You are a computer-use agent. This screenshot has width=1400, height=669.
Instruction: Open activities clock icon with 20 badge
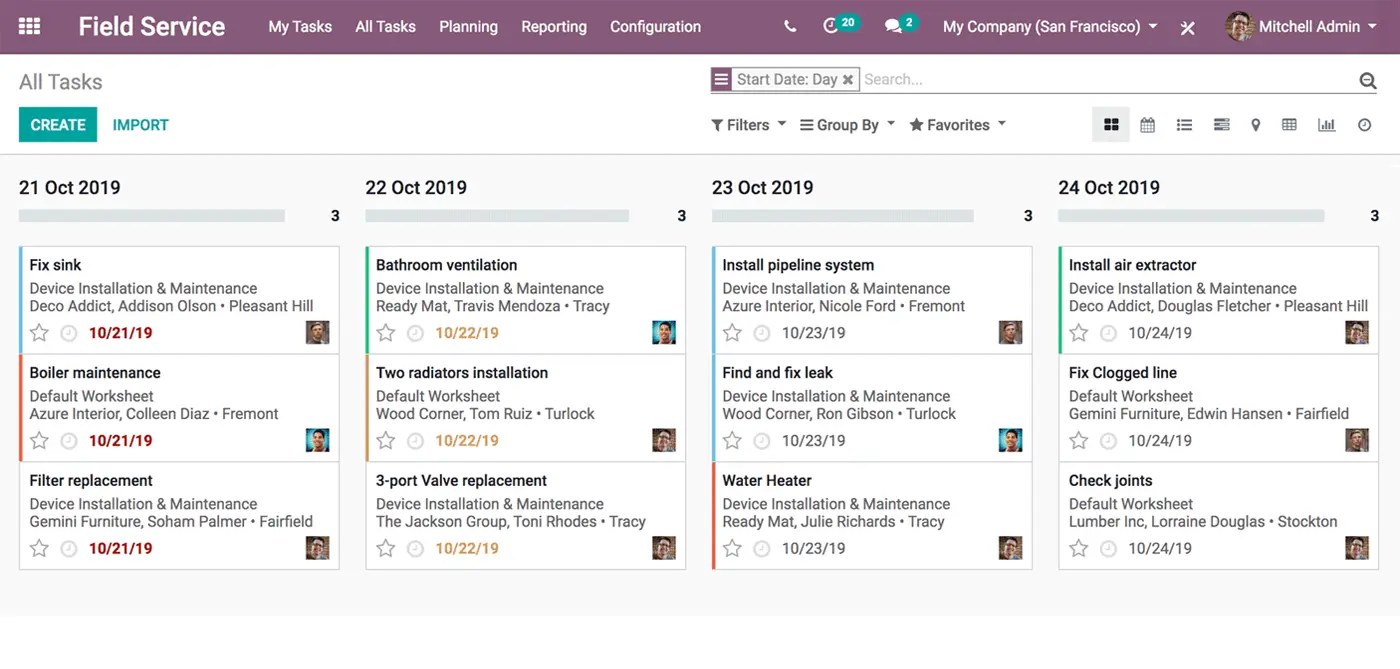click(831, 27)
